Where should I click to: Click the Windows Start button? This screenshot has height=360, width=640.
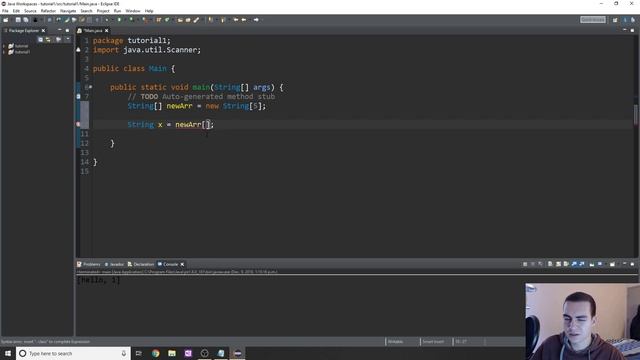(x=8, y=353)
